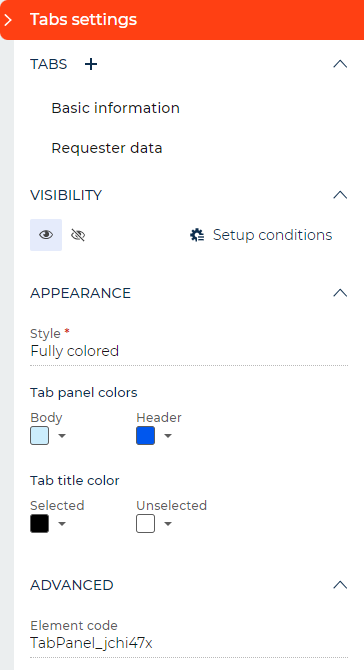This screenshot has height=670, width=364.
Task: Open the Header color dropdown arrow
Action: coord(168,436)
